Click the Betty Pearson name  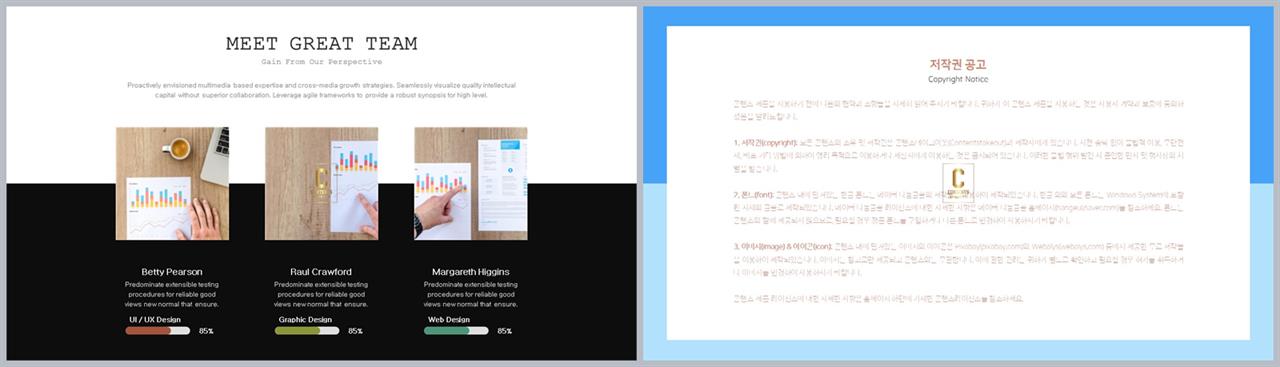point(172,271)
